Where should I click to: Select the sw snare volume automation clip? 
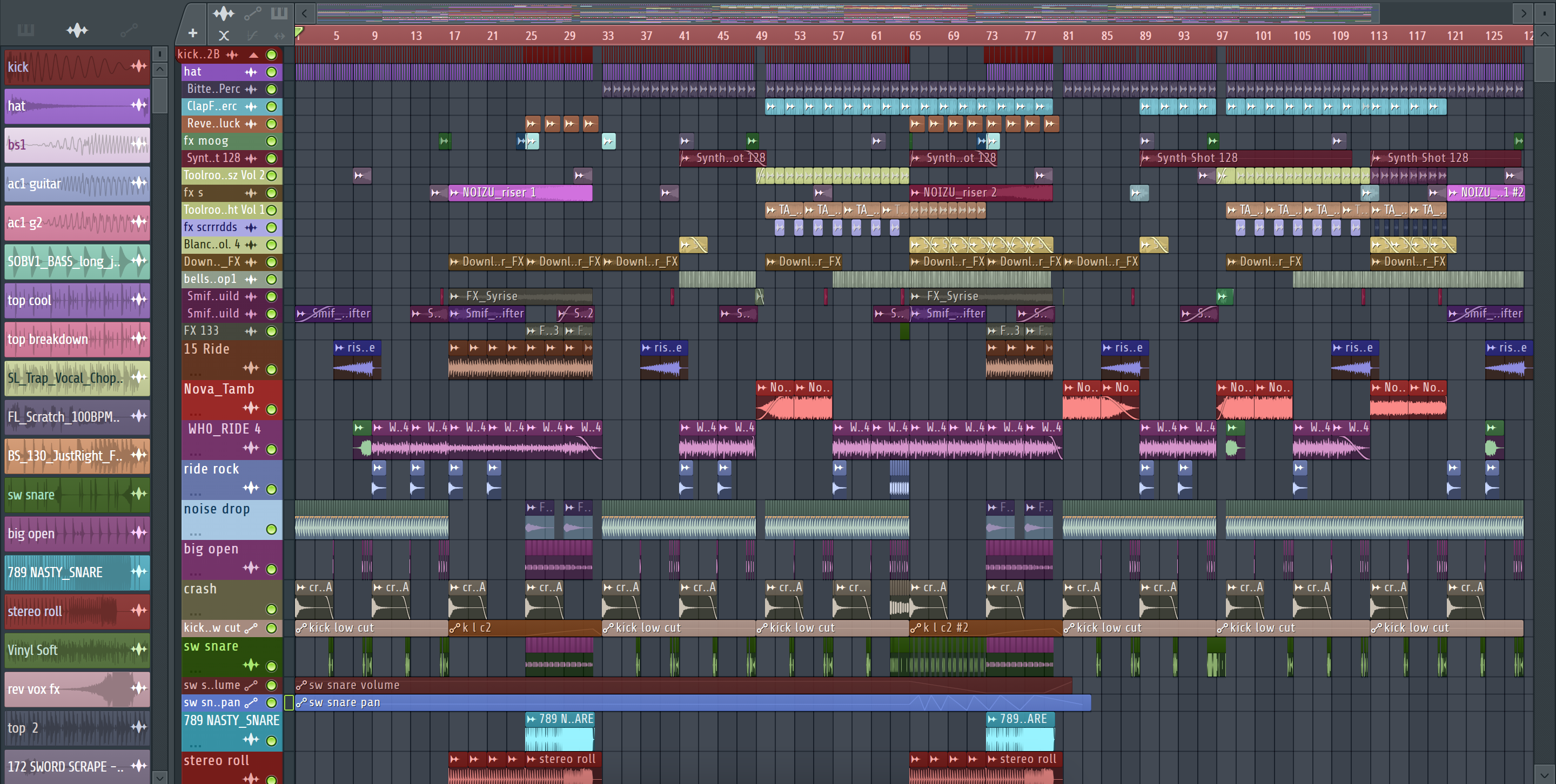point(683,686)
